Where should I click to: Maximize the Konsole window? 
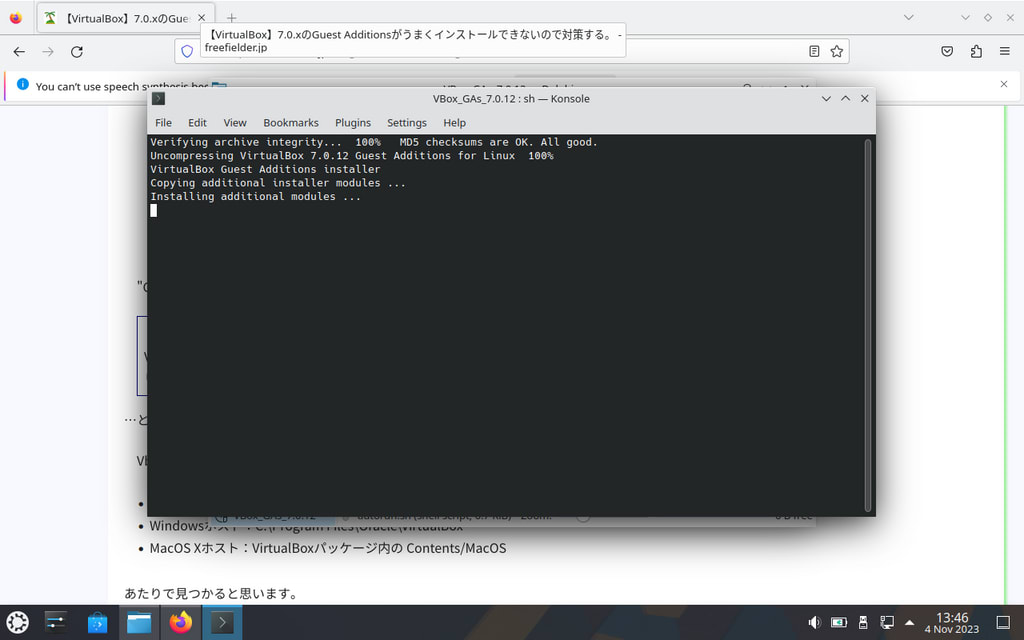pos(845,99)
